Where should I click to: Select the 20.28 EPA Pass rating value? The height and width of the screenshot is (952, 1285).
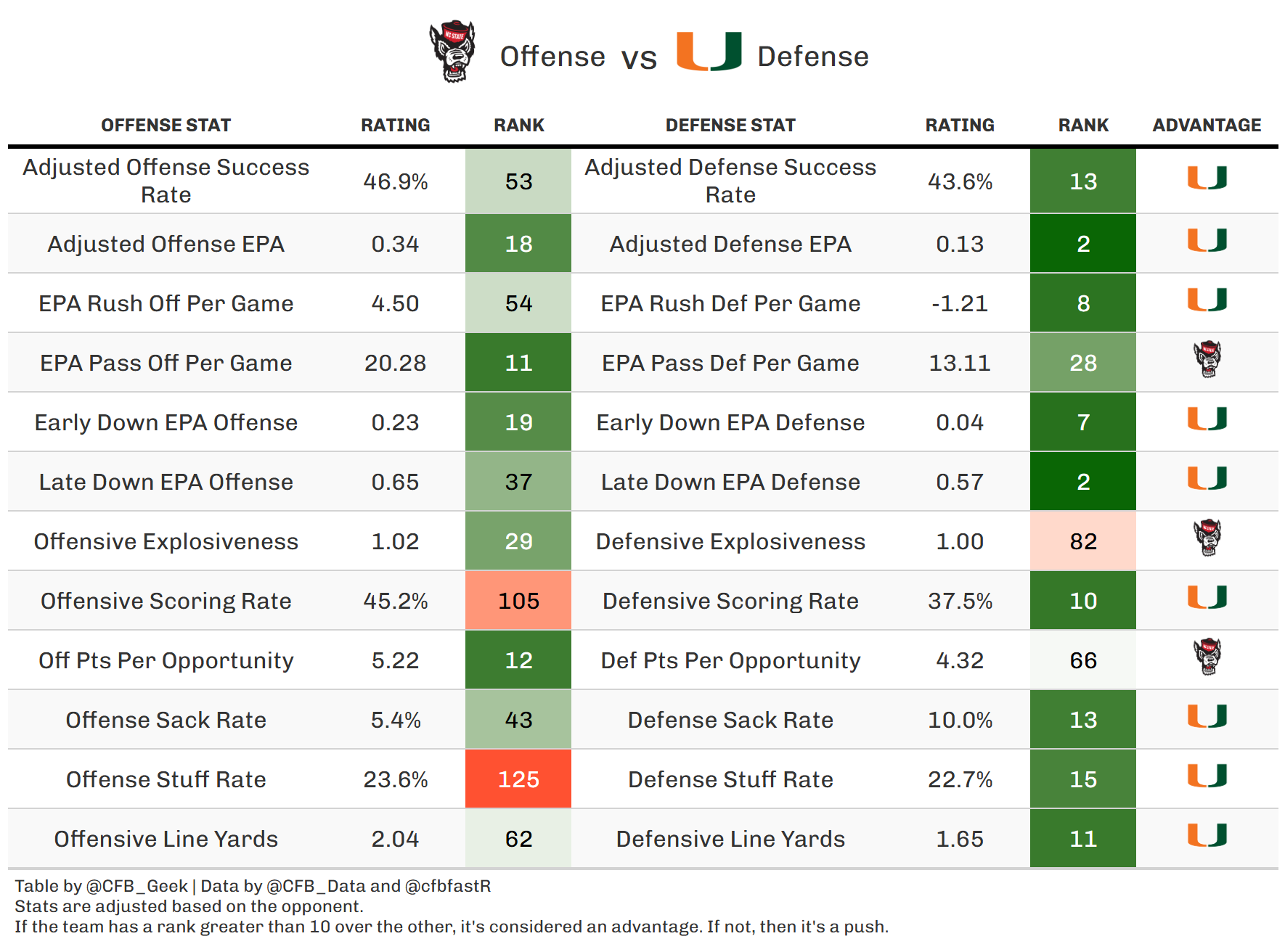tap(395, 363)
